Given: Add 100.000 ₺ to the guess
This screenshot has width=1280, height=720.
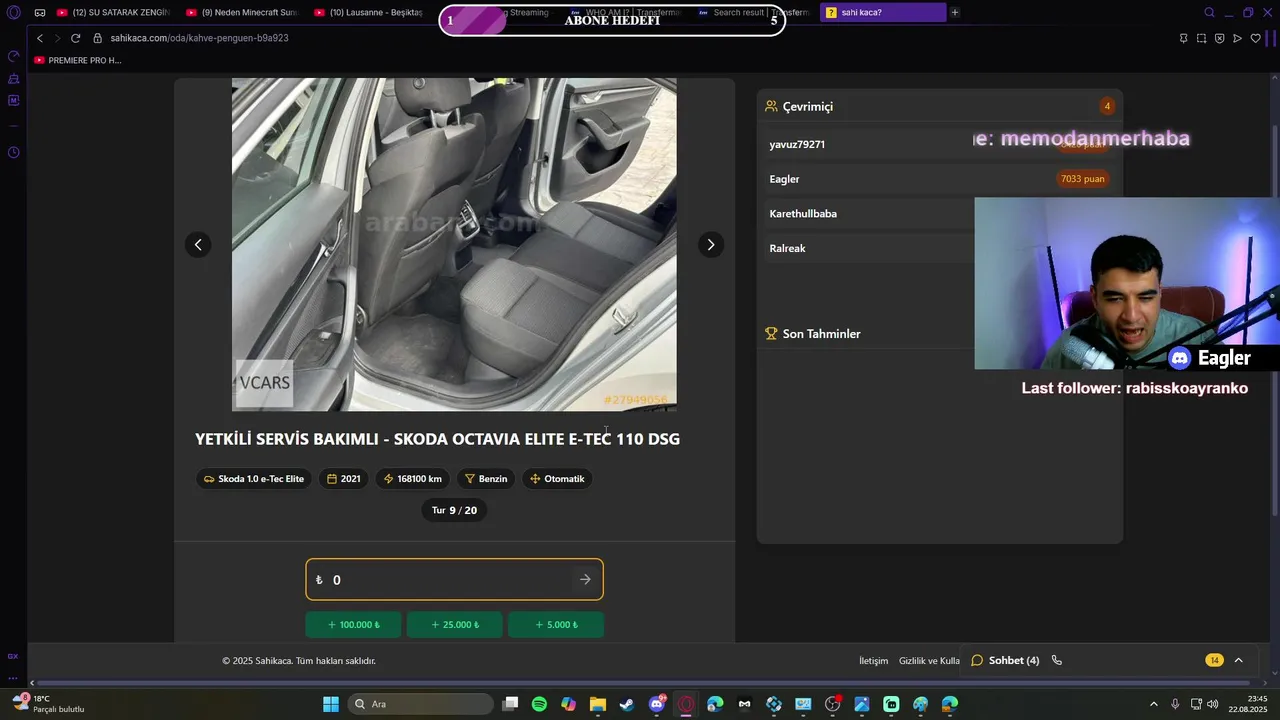Looking at the screenshot, I should click(x=353, y=625).
